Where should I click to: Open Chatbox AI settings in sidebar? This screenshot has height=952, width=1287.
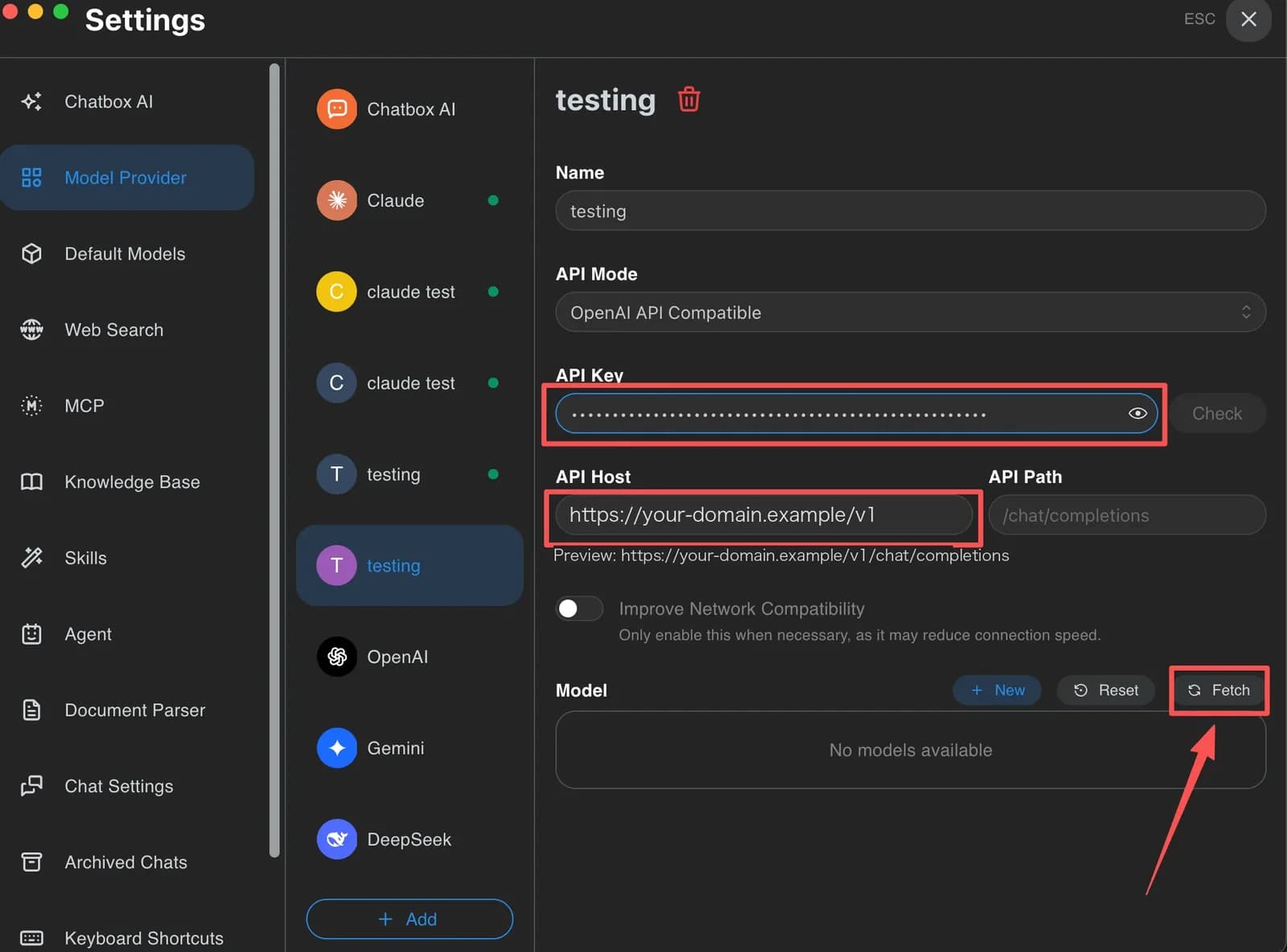(x=127, y=101)
